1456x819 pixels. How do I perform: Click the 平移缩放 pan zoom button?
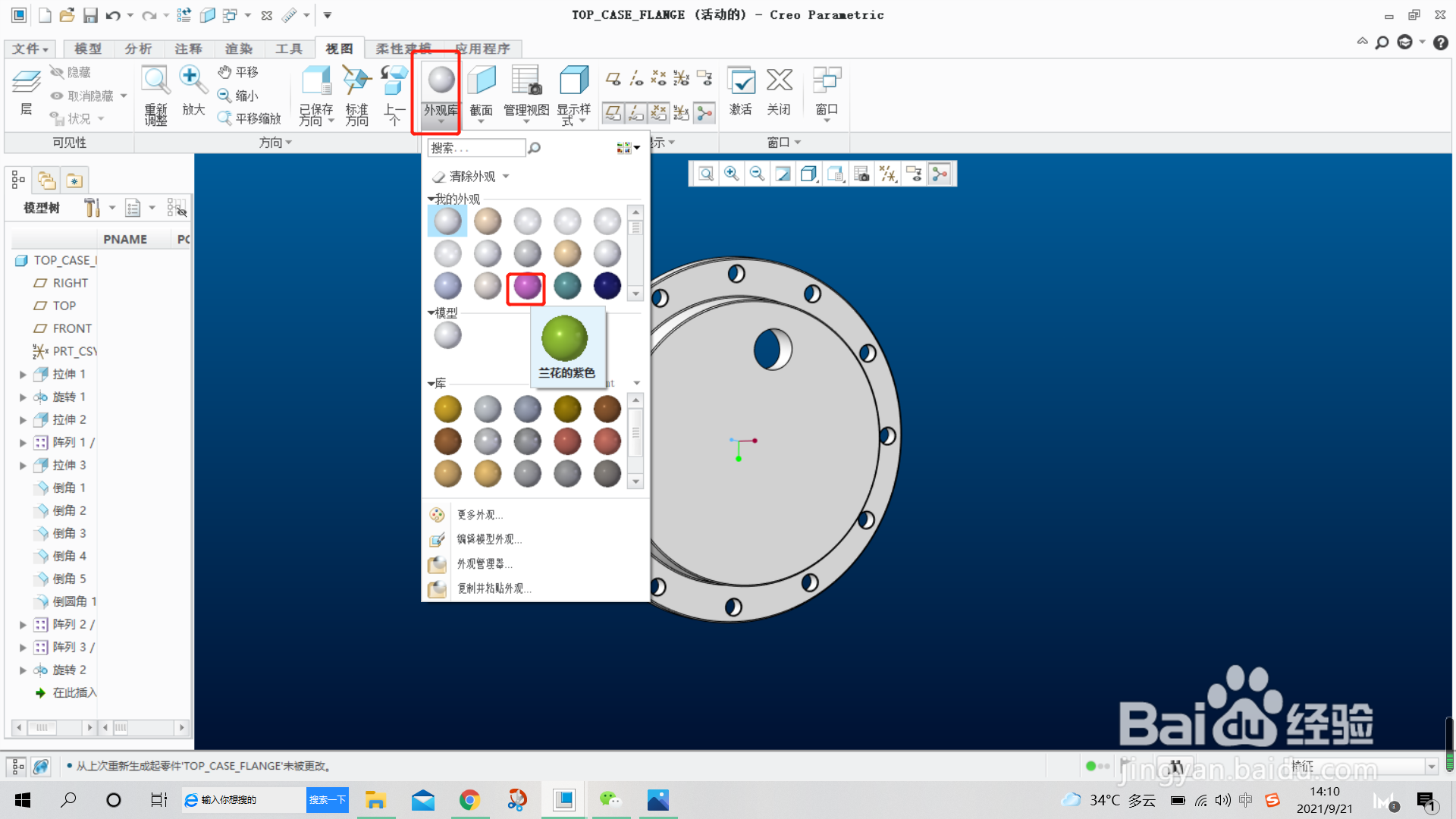[249, 118]
